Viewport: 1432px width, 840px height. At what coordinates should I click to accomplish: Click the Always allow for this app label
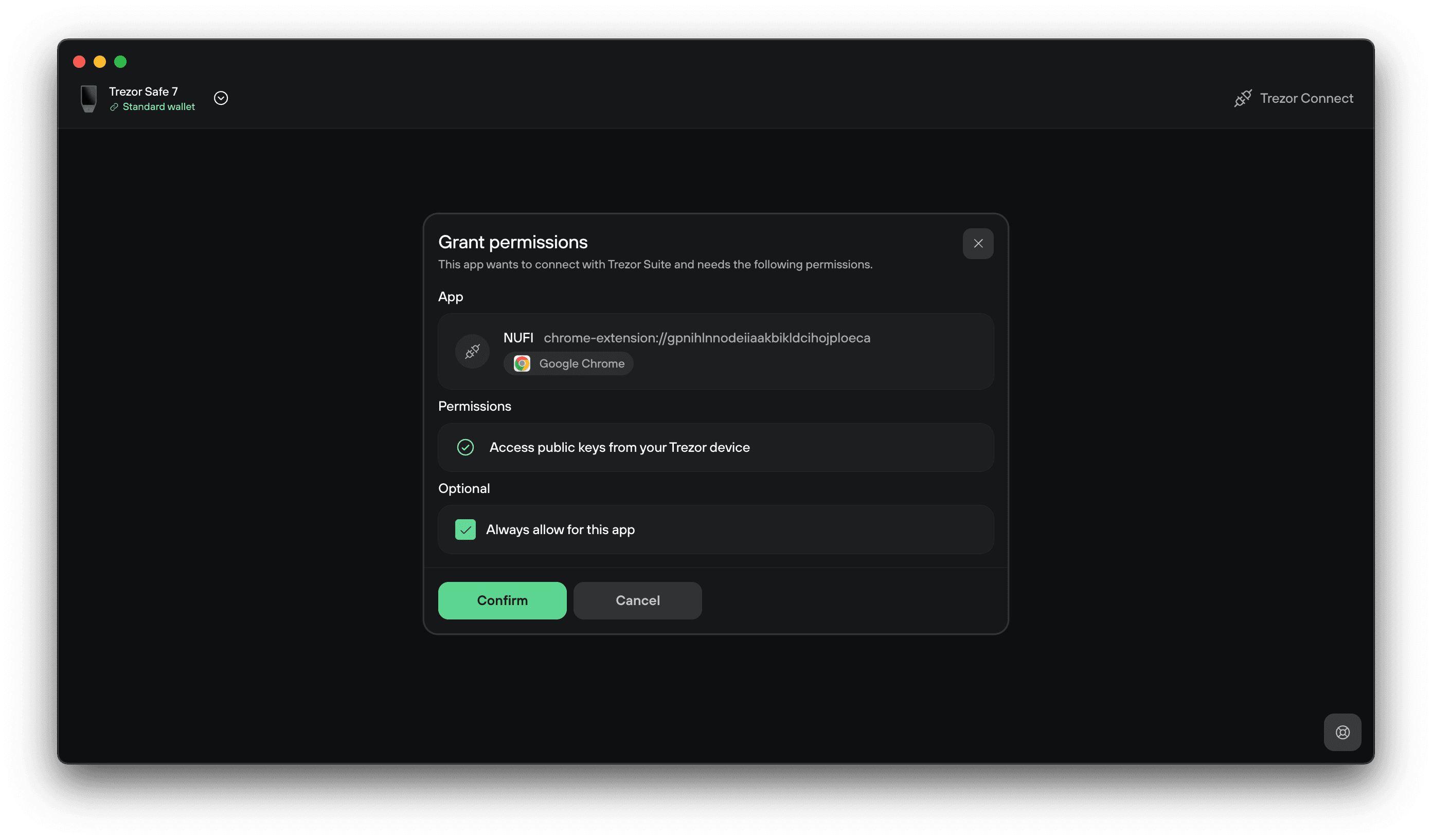tap(560, 529)
